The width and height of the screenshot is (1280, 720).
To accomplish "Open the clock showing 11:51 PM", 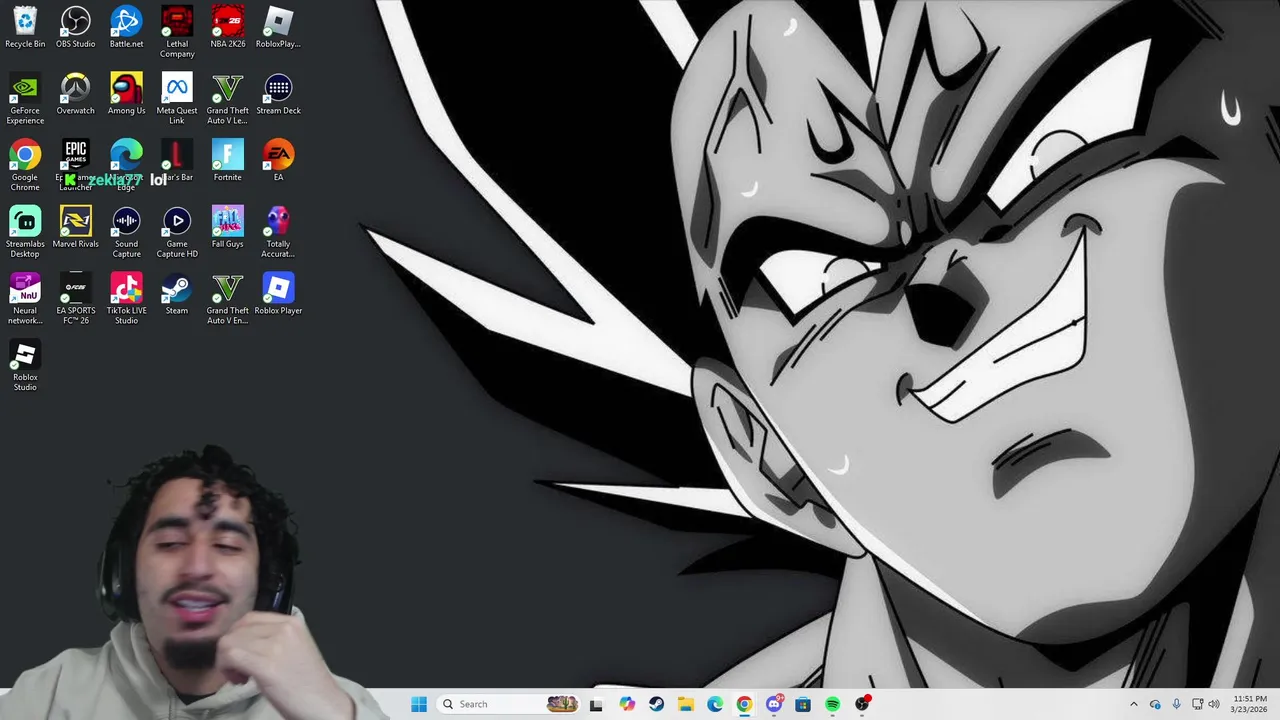I will (x=1250, y=704).
